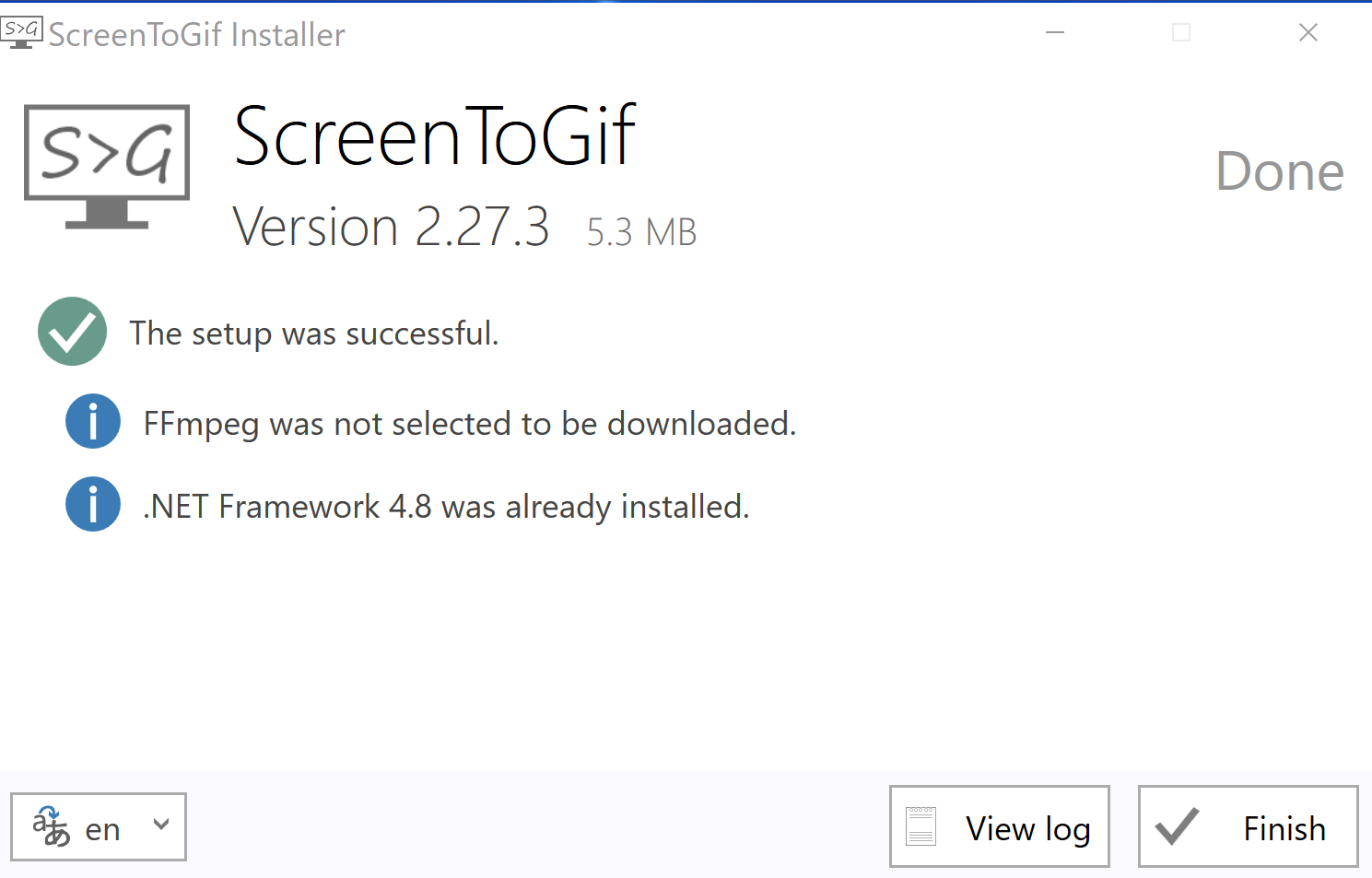Click the green success checkmark icon

coord(72,332)
